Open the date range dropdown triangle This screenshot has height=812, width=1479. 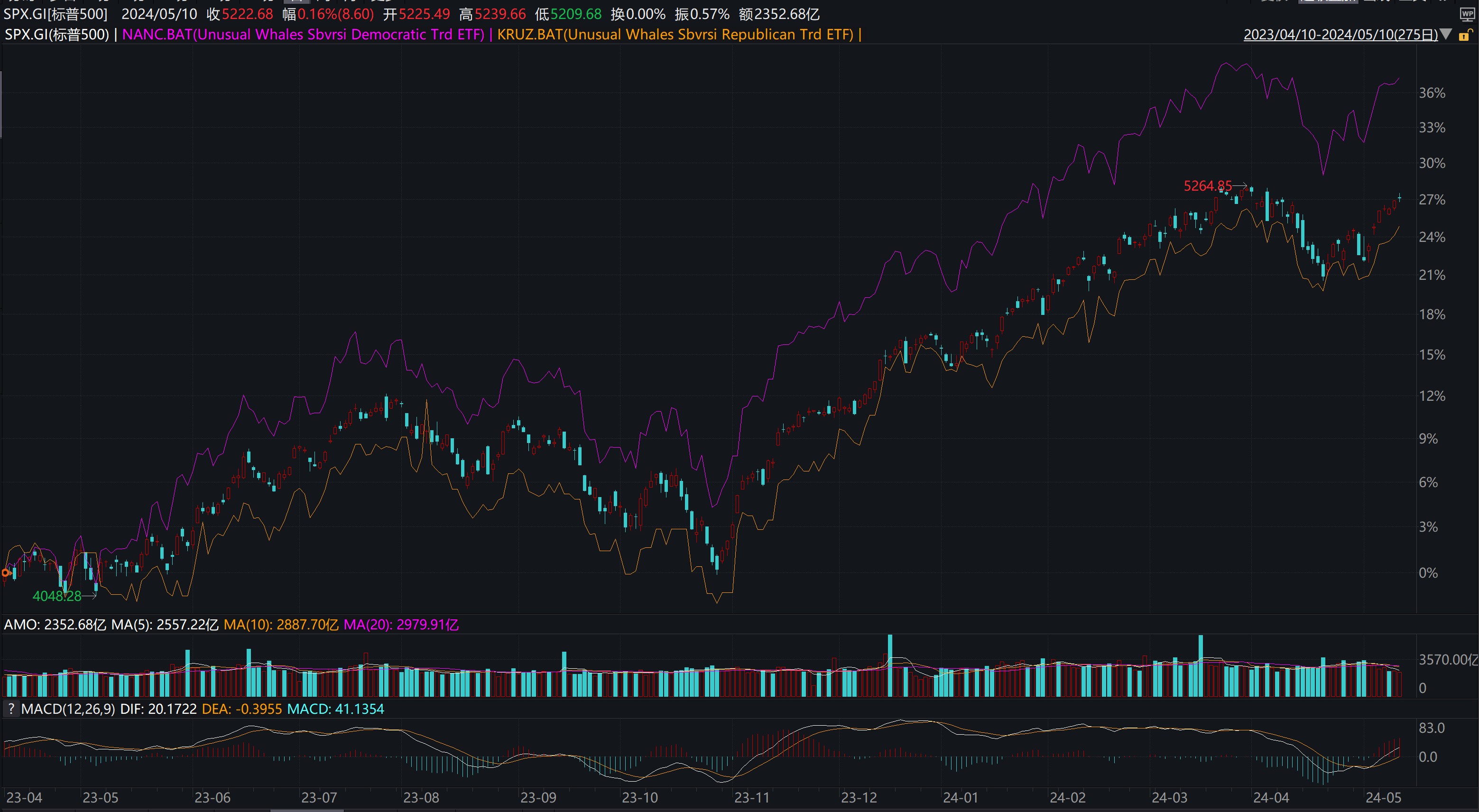1446,35
